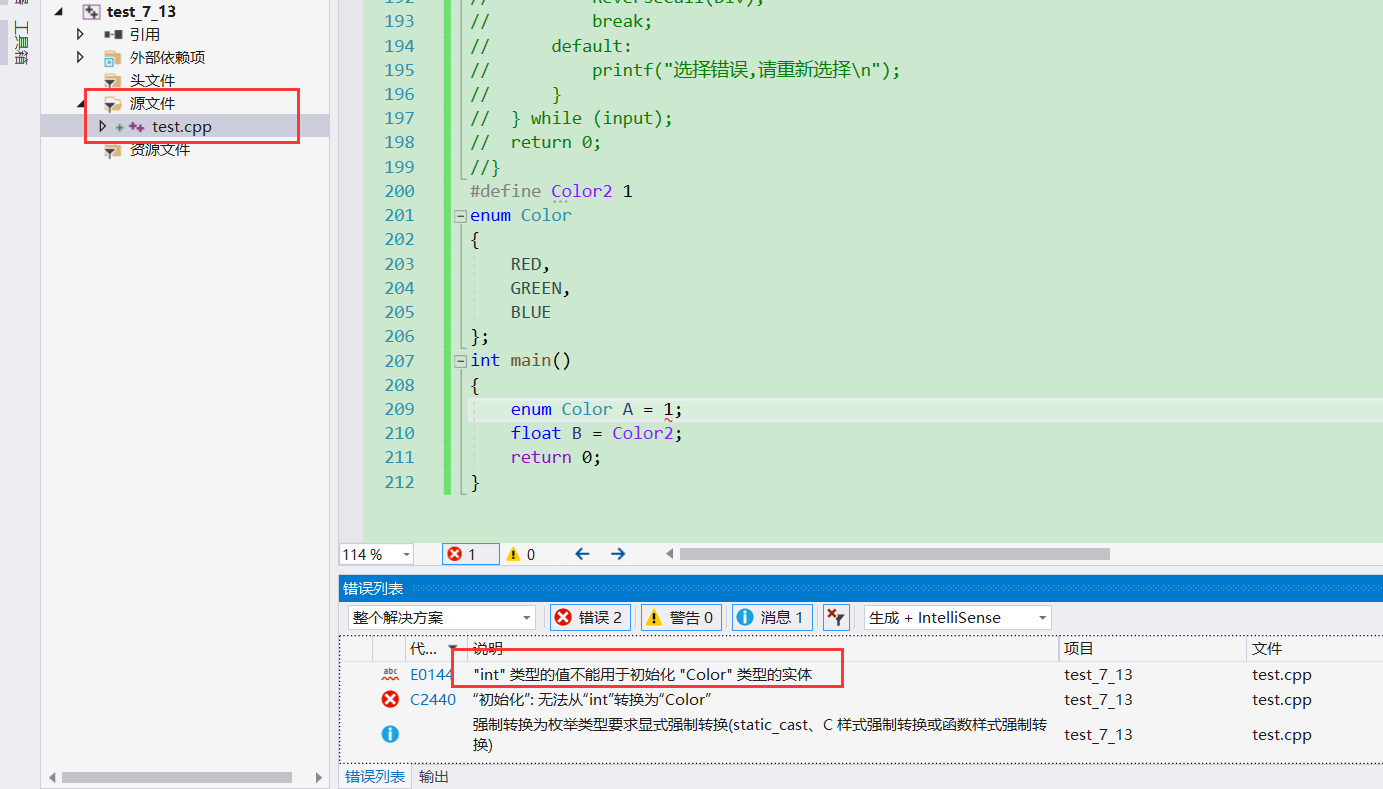Collapse the test_7_13 project node
Screen dimensions: 1383x789
coord(59,12)
